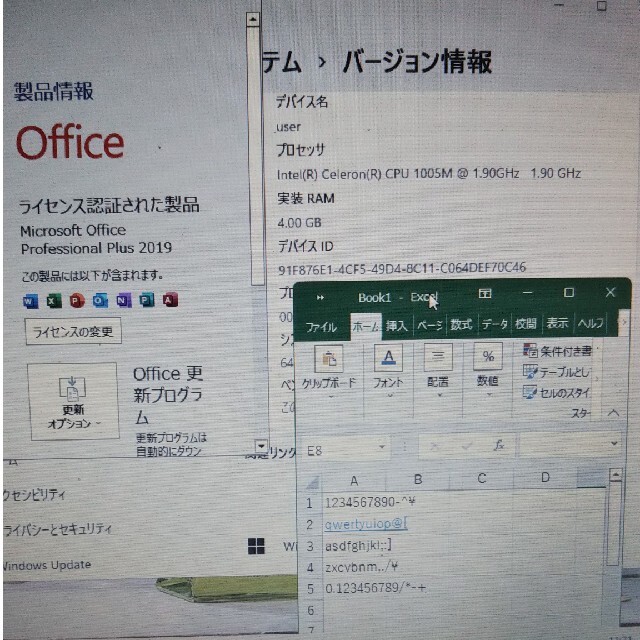This screenshot has width=640, height=640.
Task: Click the Quick Access overflow arrows in Excel
Action: (x=320, y=298)
